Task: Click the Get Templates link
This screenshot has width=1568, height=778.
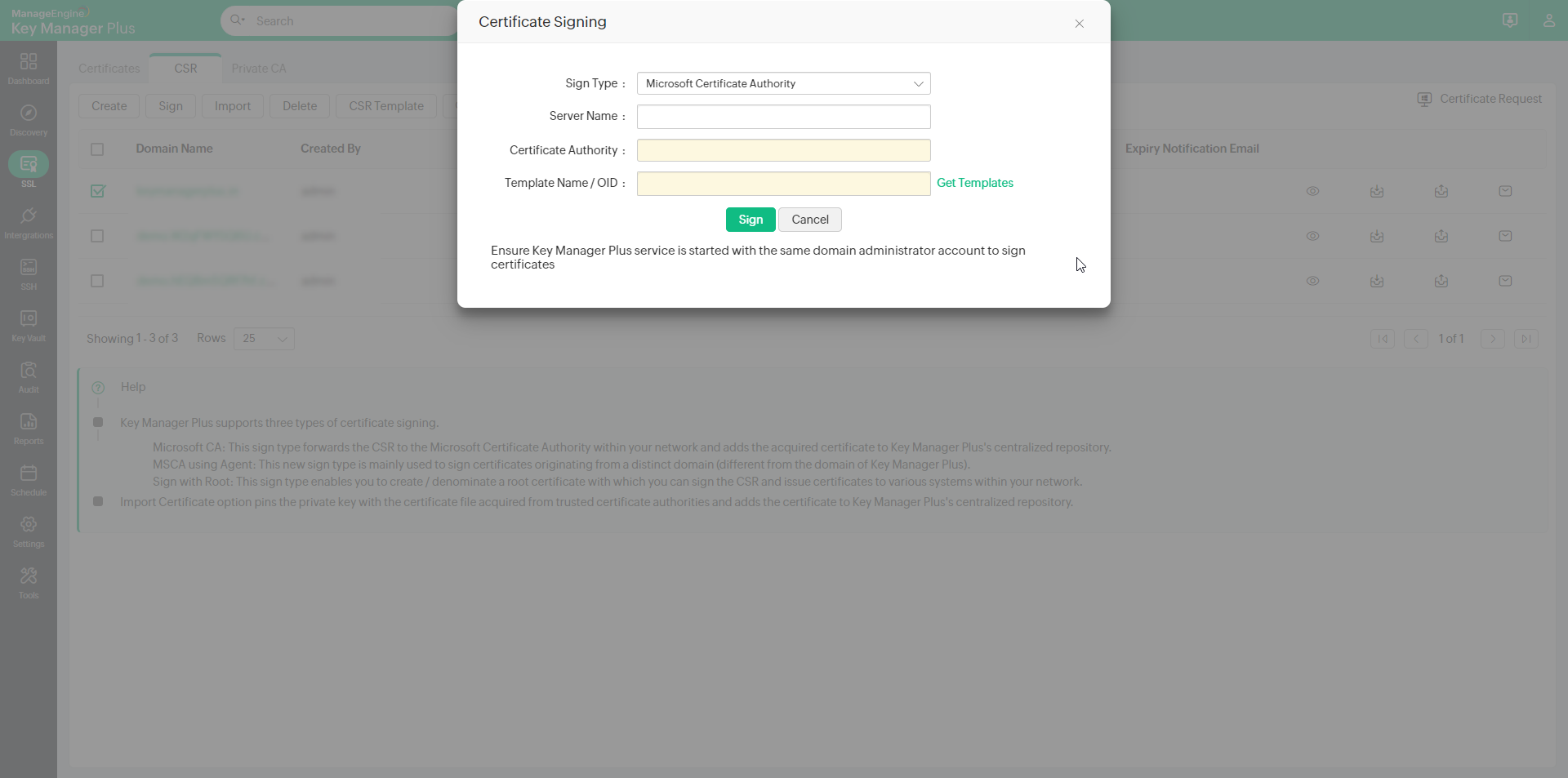Action: tap(974, 183)
